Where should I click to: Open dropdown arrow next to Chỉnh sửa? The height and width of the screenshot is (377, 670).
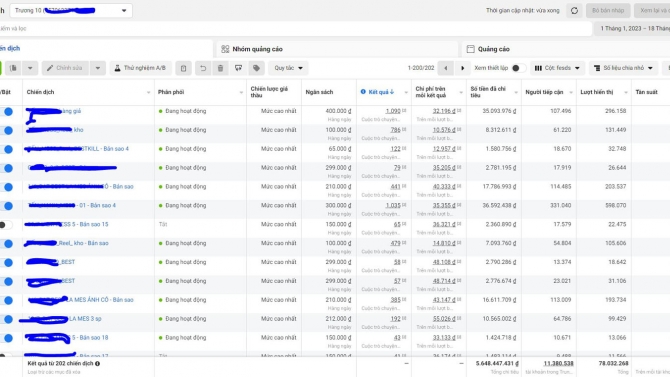coord(98,68)
